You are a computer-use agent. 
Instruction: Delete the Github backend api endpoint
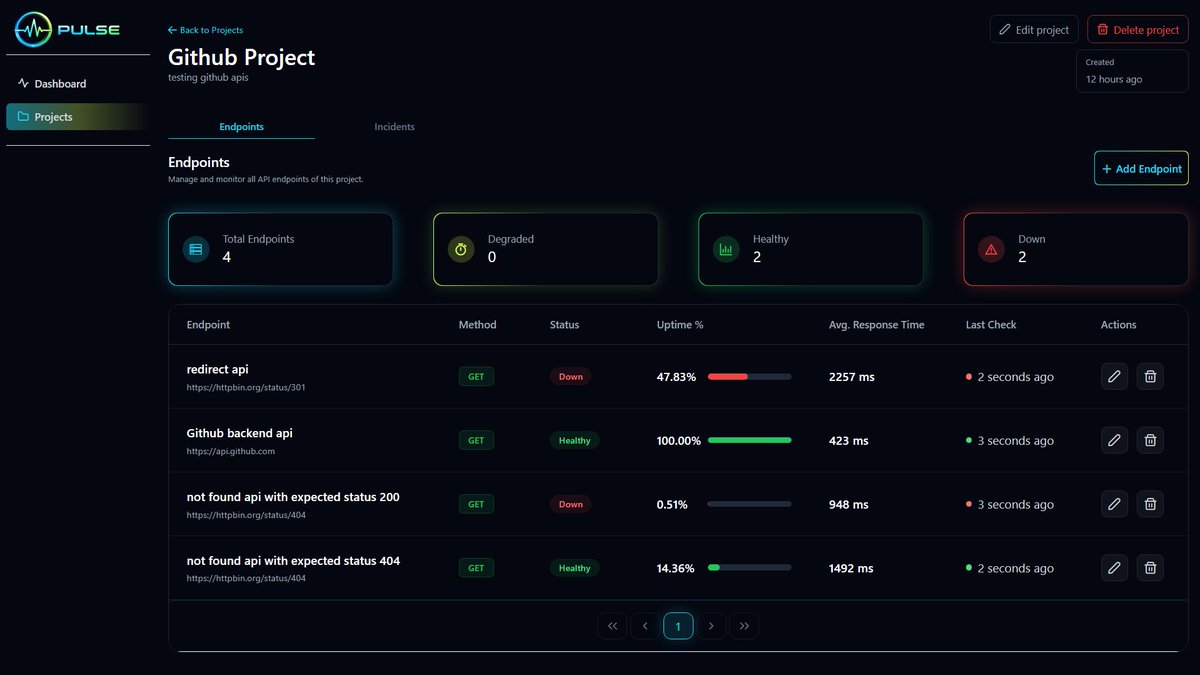[x=1150, y=440]
